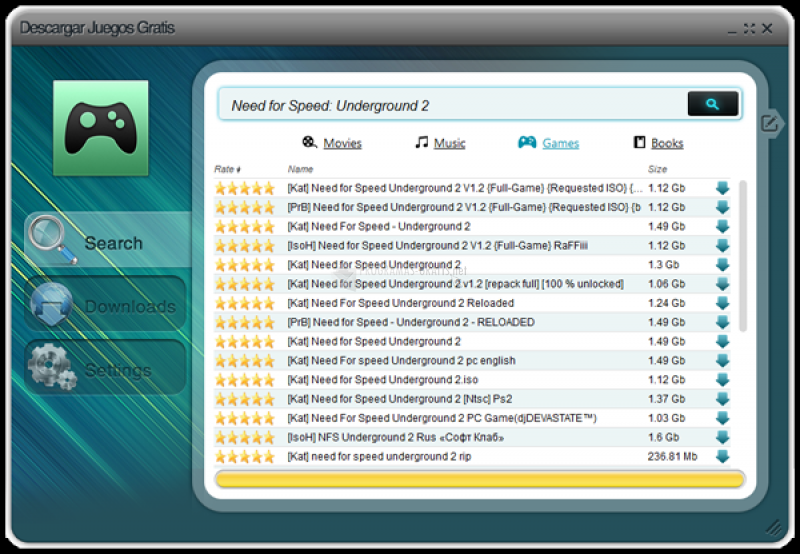Switch to the Movies category
The image size is (800, 554).
pyautogui.click(x=332, y=143)
